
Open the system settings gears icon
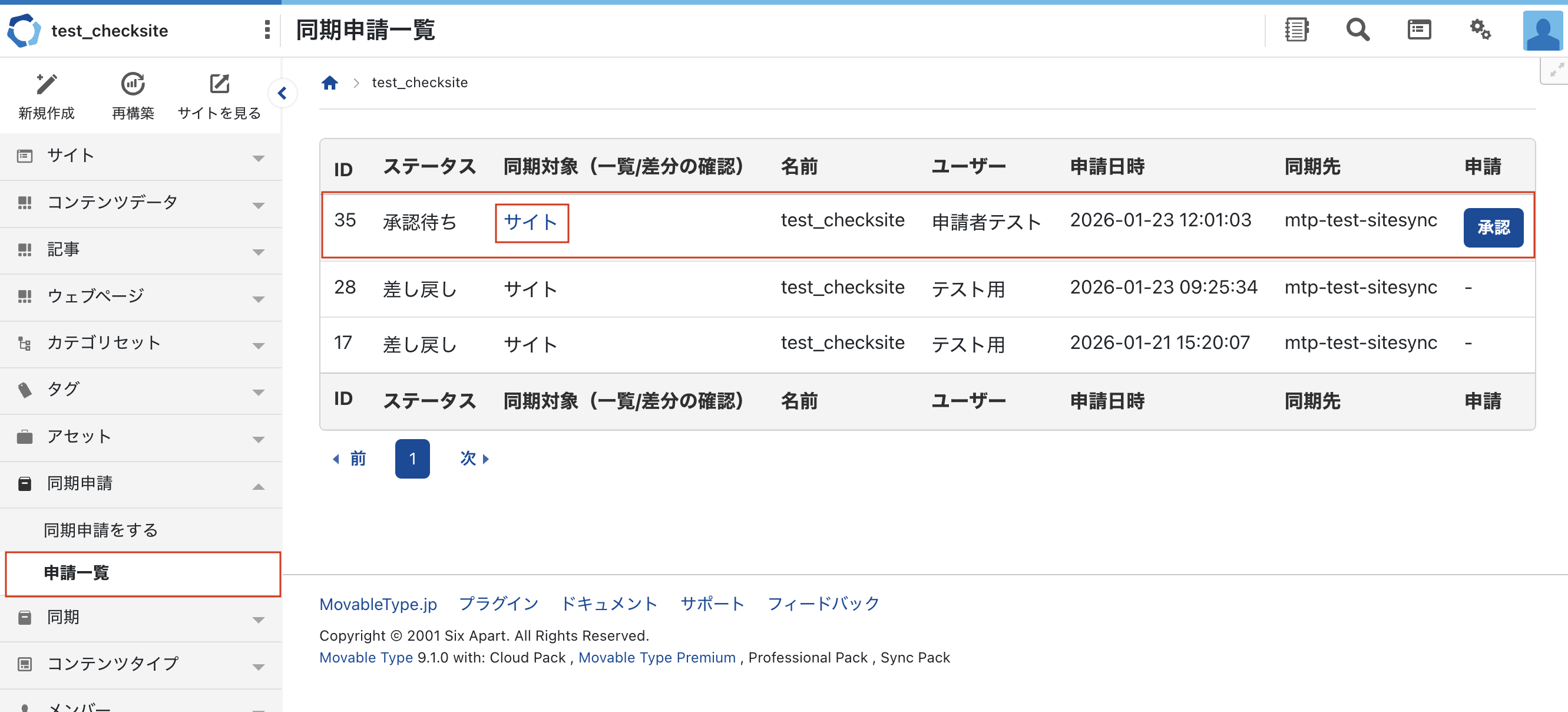[x=1480, y=29]
